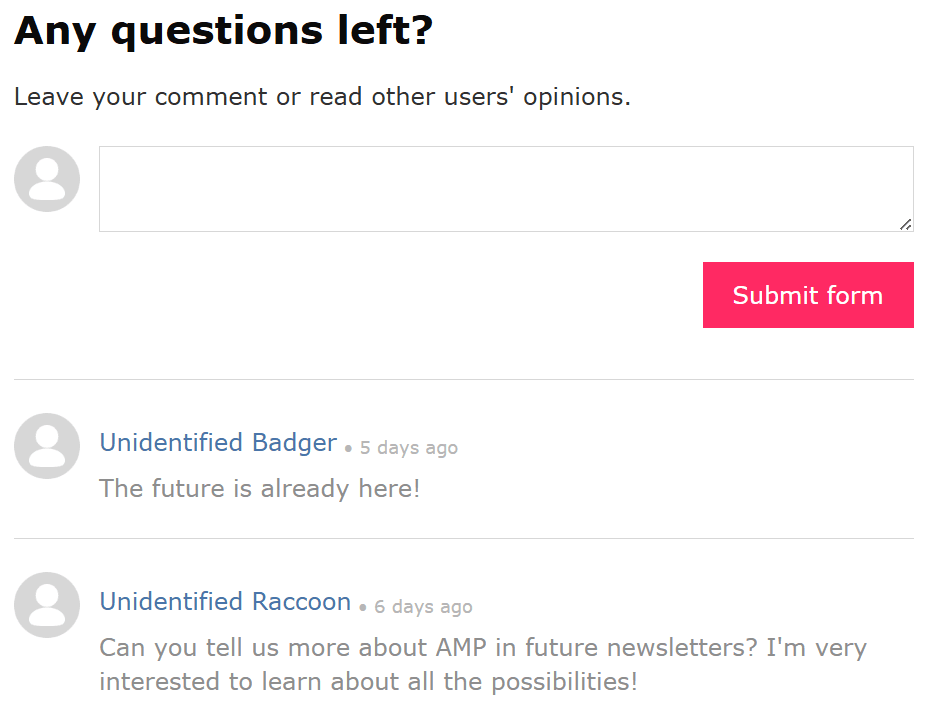Click the "Leave your comment" subtitle text
927x728 pixels.
click(322, 97)
